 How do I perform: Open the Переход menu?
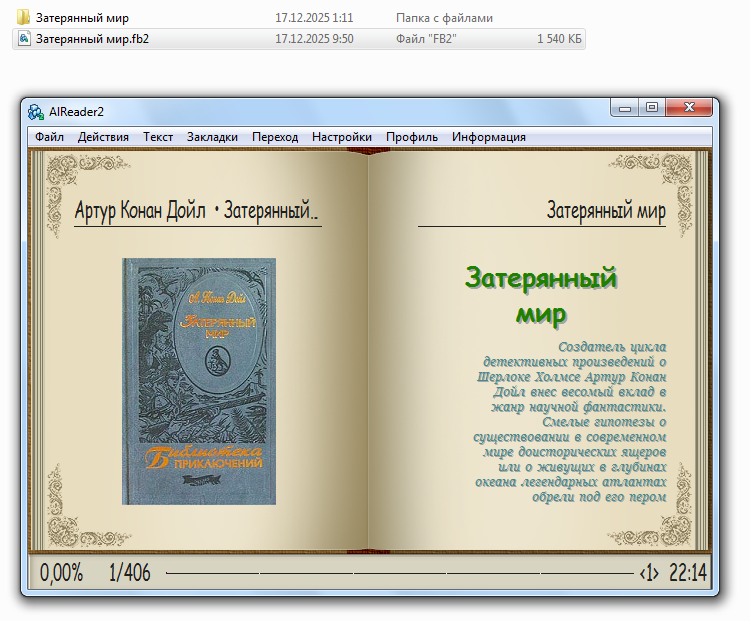275,137
